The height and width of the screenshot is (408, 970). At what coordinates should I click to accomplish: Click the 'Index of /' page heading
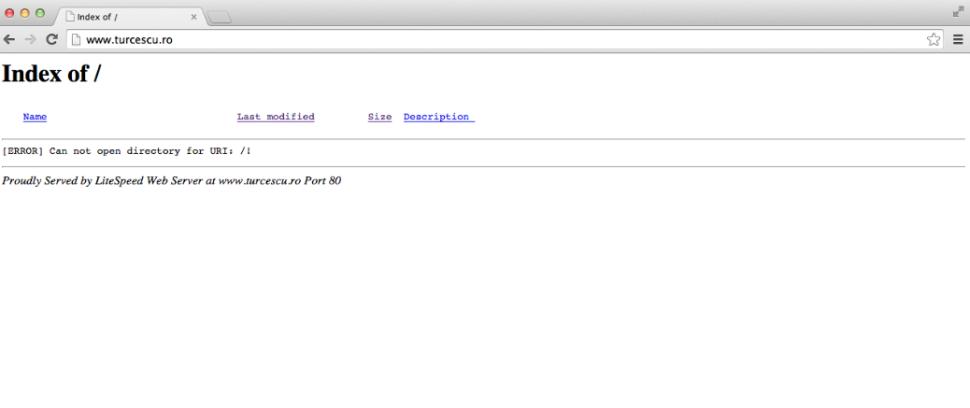(x=51, y=73)
